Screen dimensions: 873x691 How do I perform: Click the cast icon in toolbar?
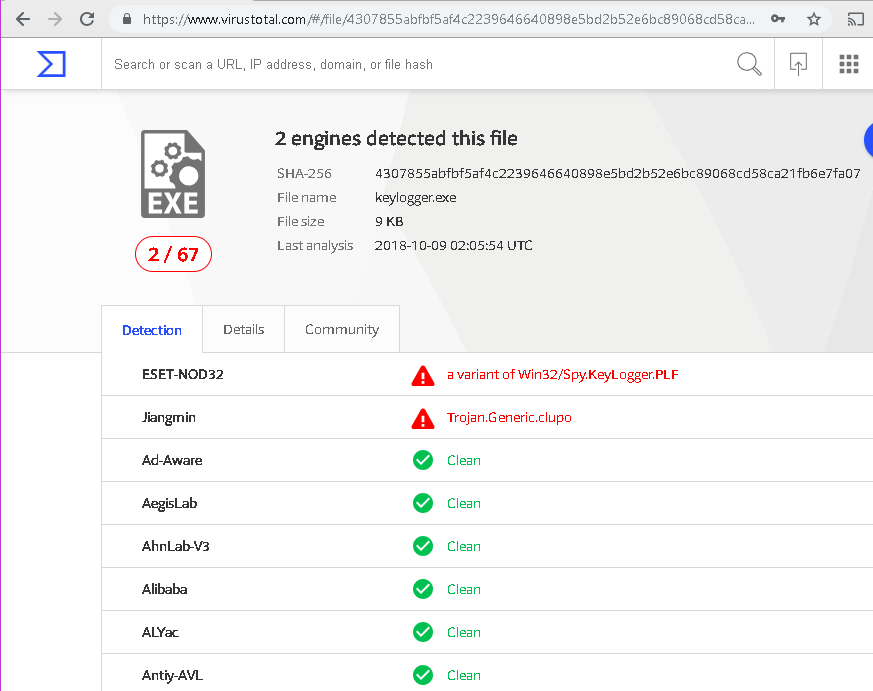[x=855, y=19]
